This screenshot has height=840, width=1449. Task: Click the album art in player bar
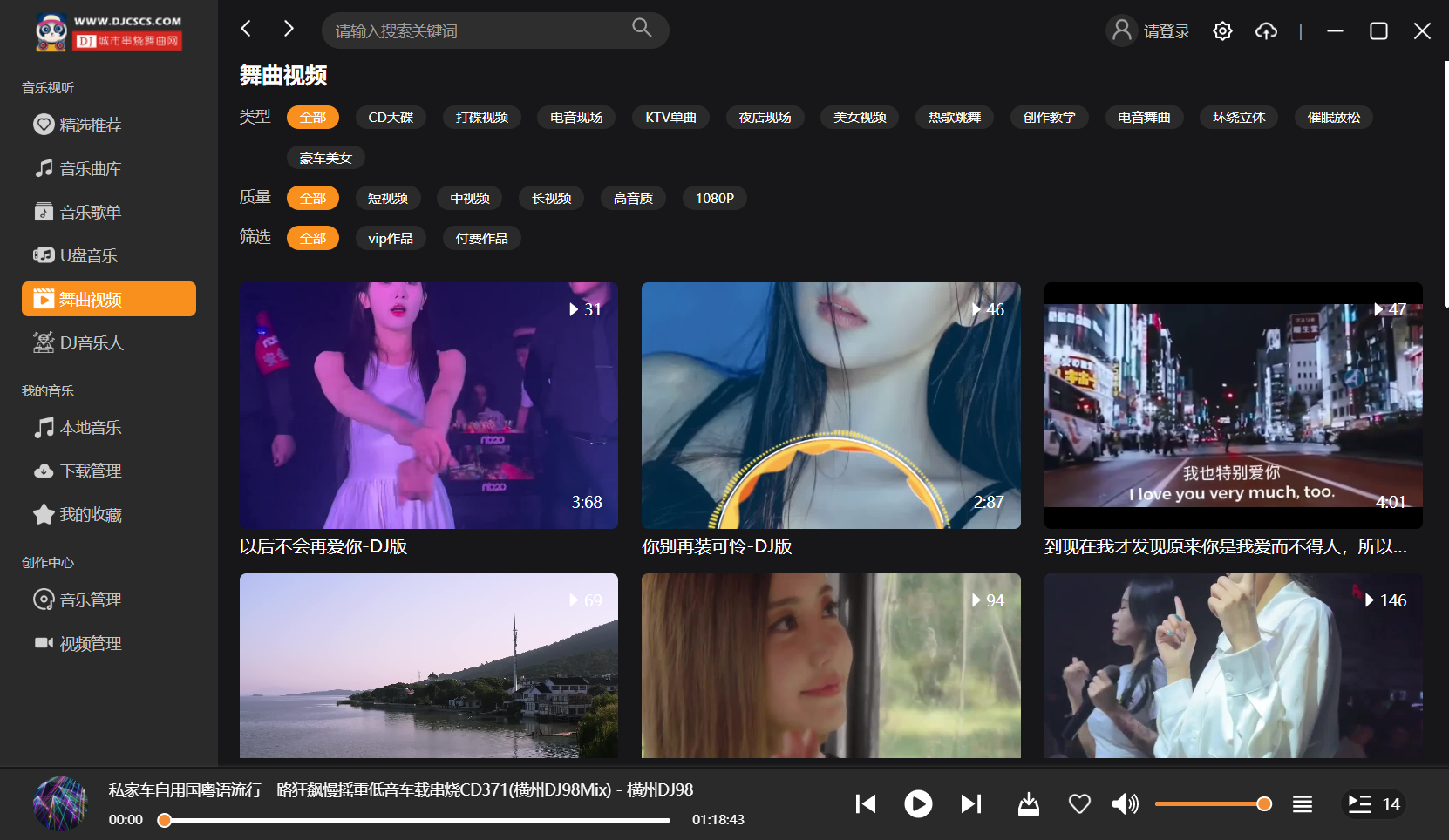point(60,803)
